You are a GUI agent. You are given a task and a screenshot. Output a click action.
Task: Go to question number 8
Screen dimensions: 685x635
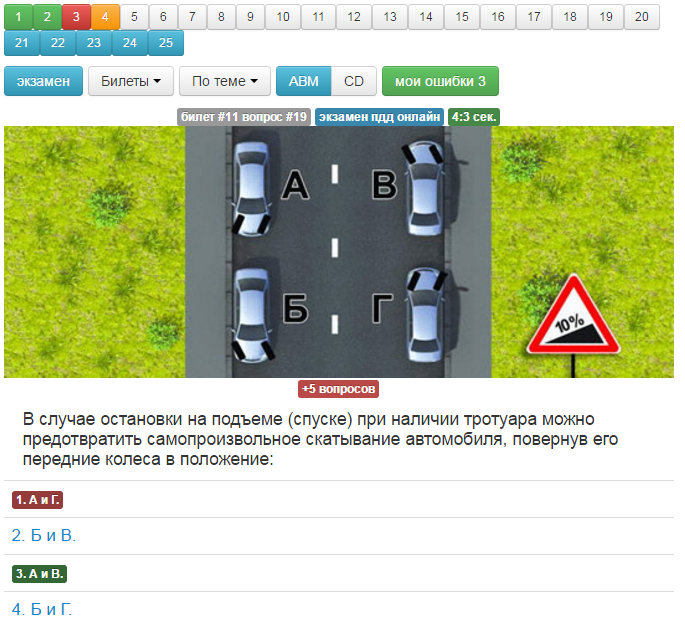(x=221, y=17)
